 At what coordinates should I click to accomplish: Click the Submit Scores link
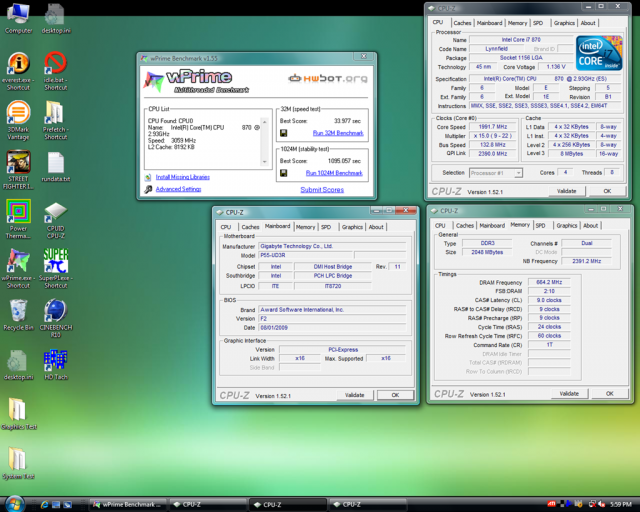pyautogui.click(x=322, y=190)
